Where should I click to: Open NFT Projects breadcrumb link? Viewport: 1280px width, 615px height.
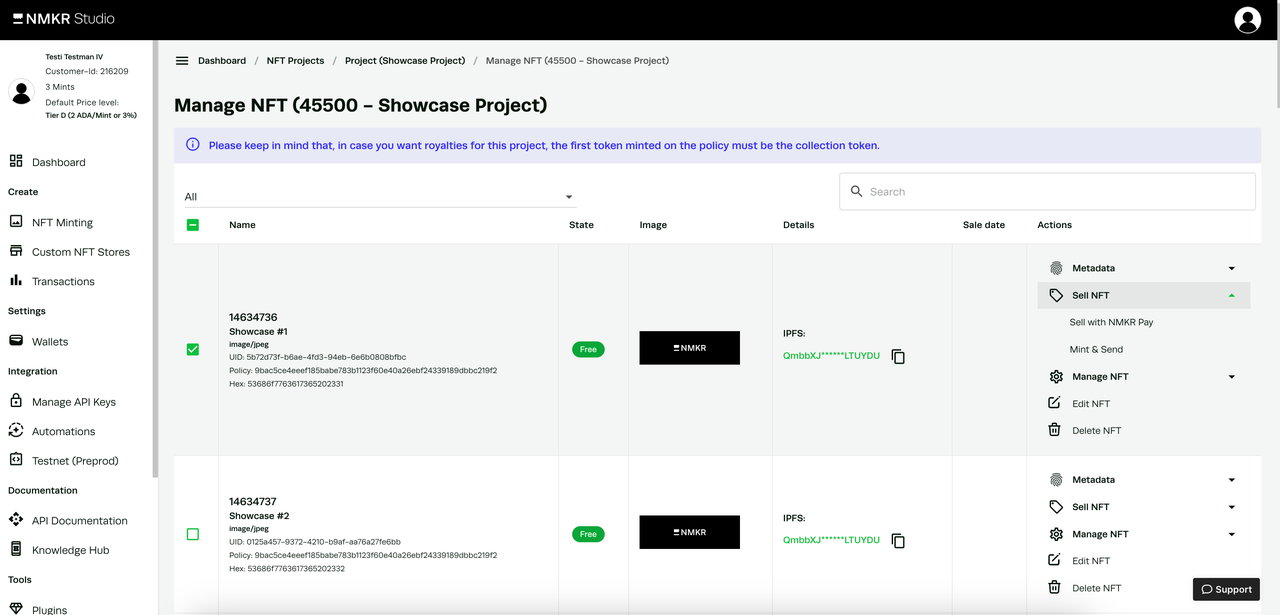tap(295, 61)
